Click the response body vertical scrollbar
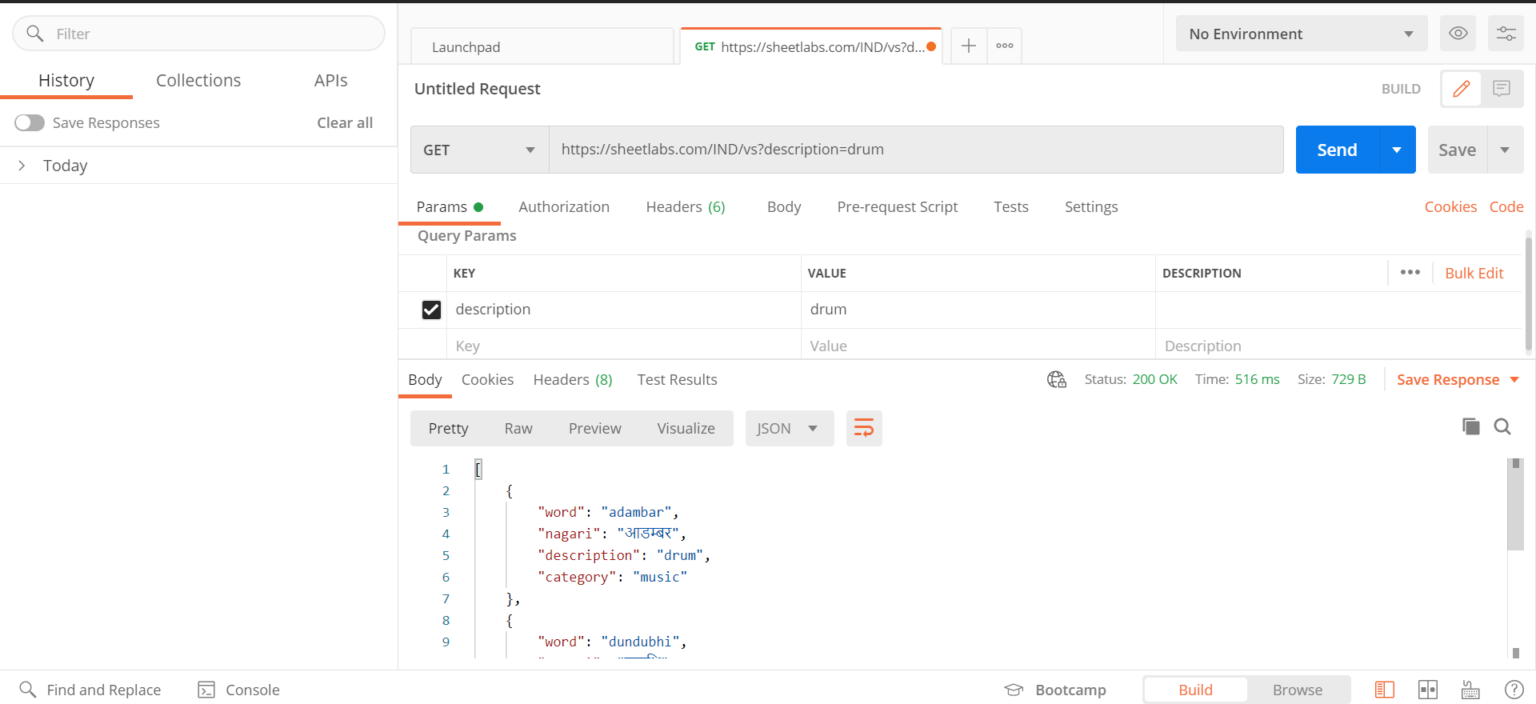 (1515, 505)
